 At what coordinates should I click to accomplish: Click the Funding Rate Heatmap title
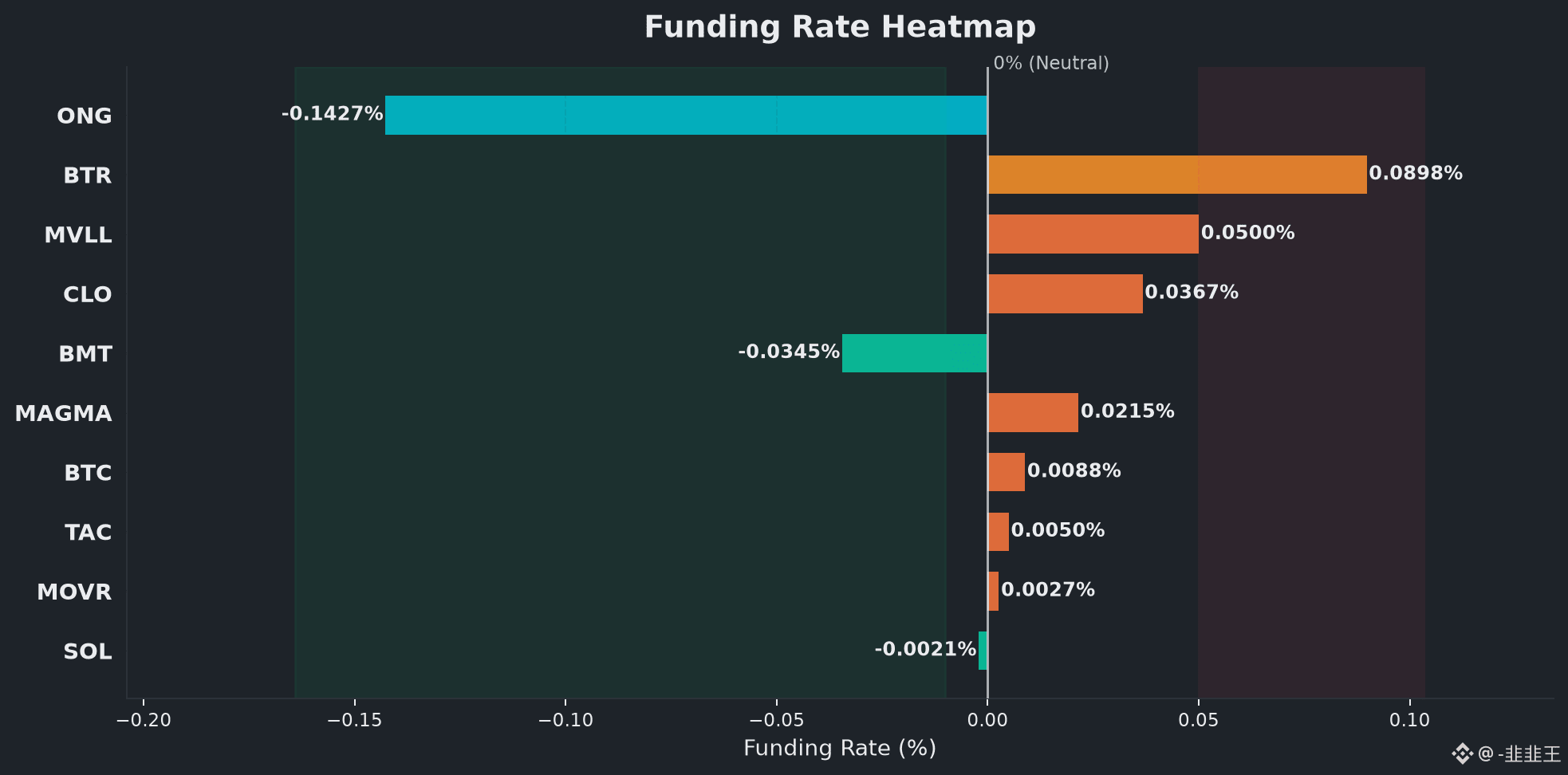840,27
